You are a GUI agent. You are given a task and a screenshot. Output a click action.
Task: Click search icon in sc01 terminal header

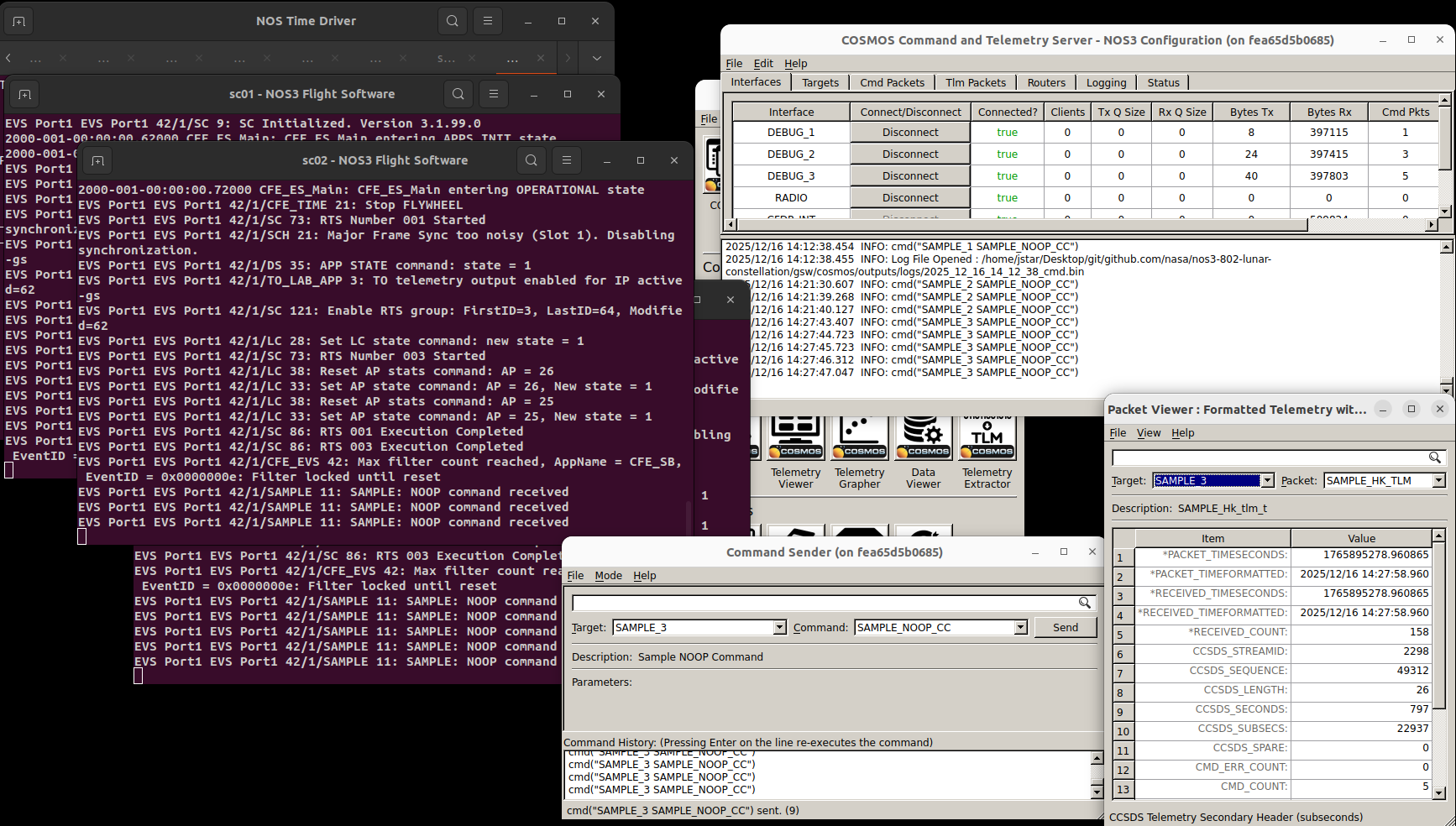(x=458, y=94)
